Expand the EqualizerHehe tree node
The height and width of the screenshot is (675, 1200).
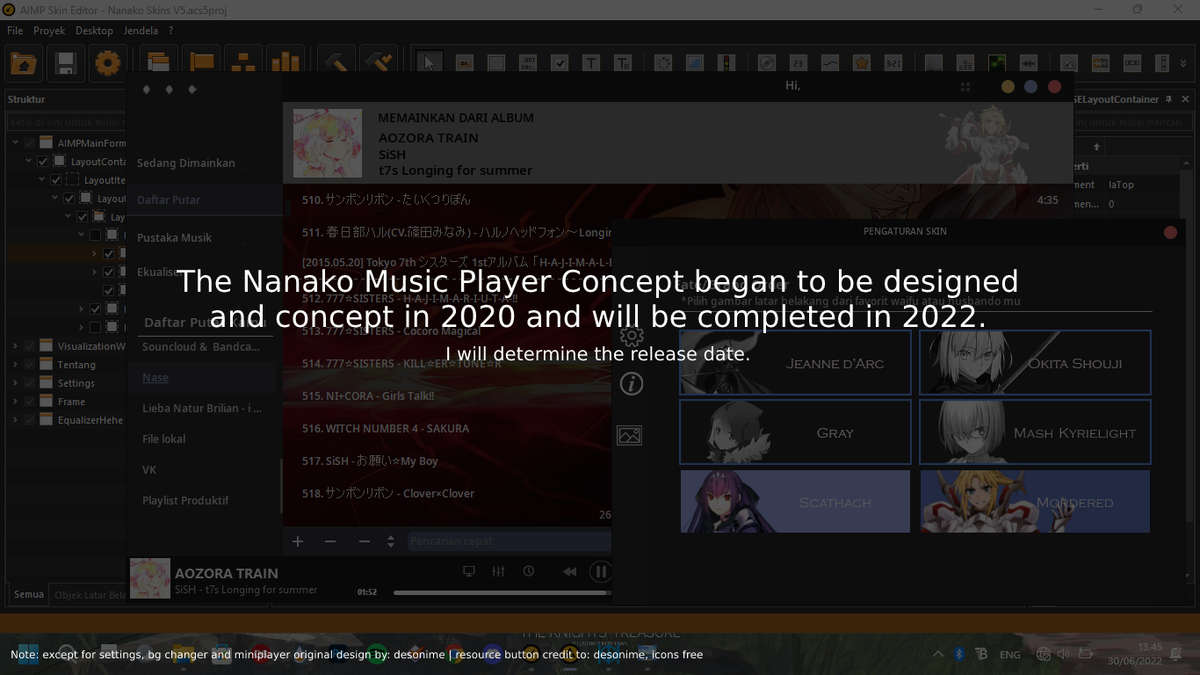15,421
